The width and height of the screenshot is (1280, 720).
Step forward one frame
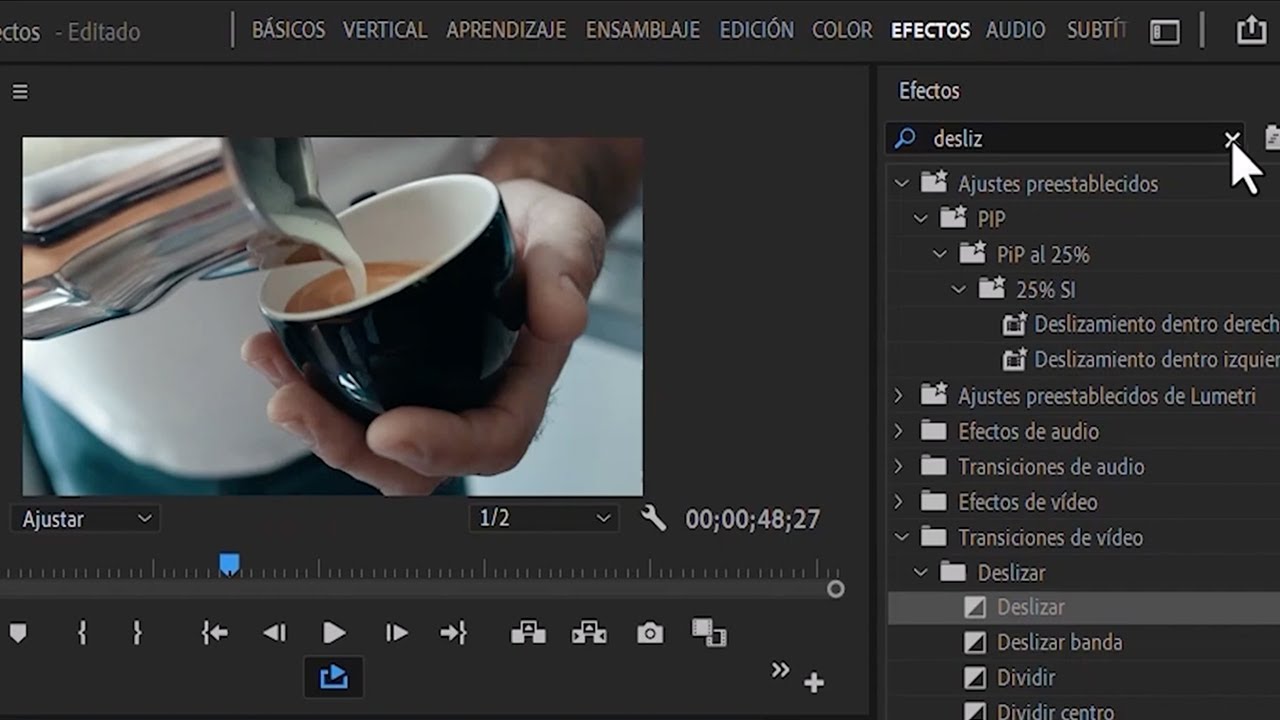tap(396, 633)
